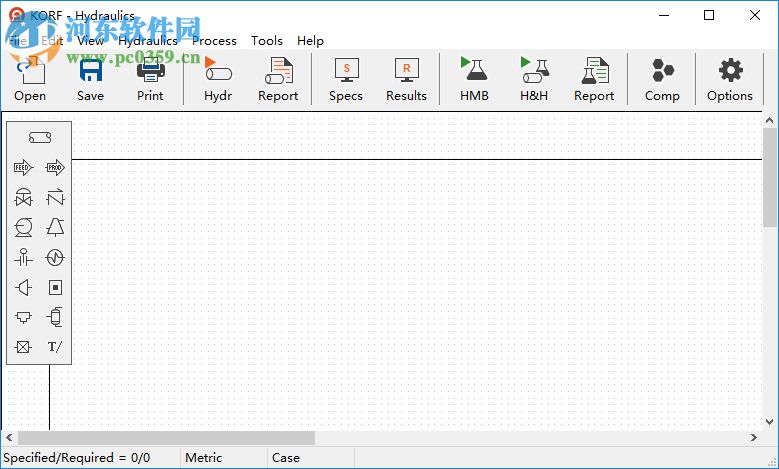Pick the control valve symbol

pyautogui.click(x=24, y=197)
